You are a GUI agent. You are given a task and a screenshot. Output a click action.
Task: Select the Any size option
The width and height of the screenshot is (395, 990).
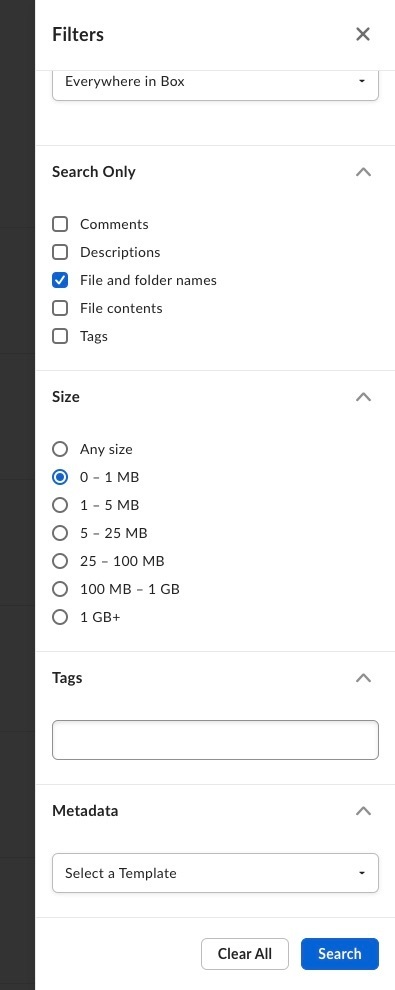click(60, 449)
